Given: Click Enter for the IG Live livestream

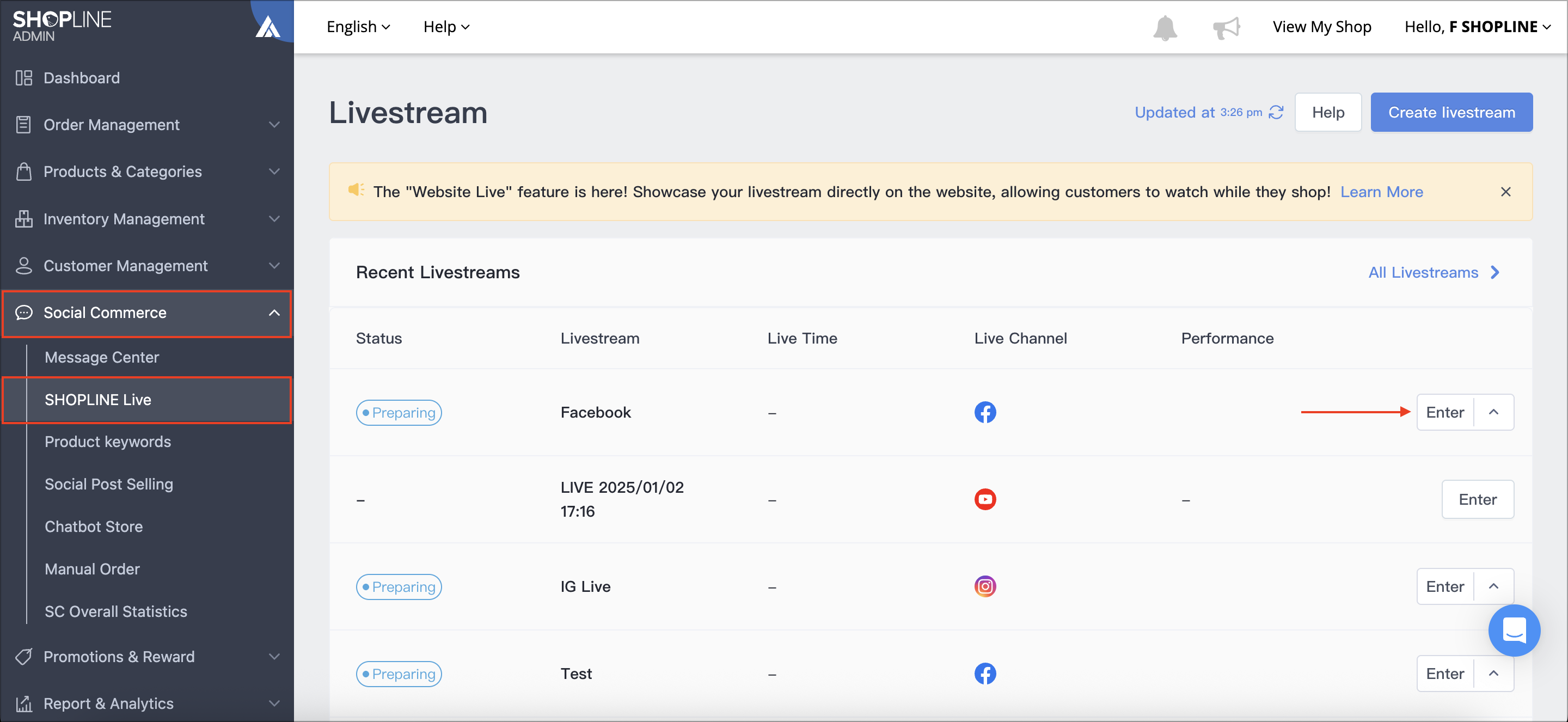Looking at the screenshot, I should tap(1444, 586).
